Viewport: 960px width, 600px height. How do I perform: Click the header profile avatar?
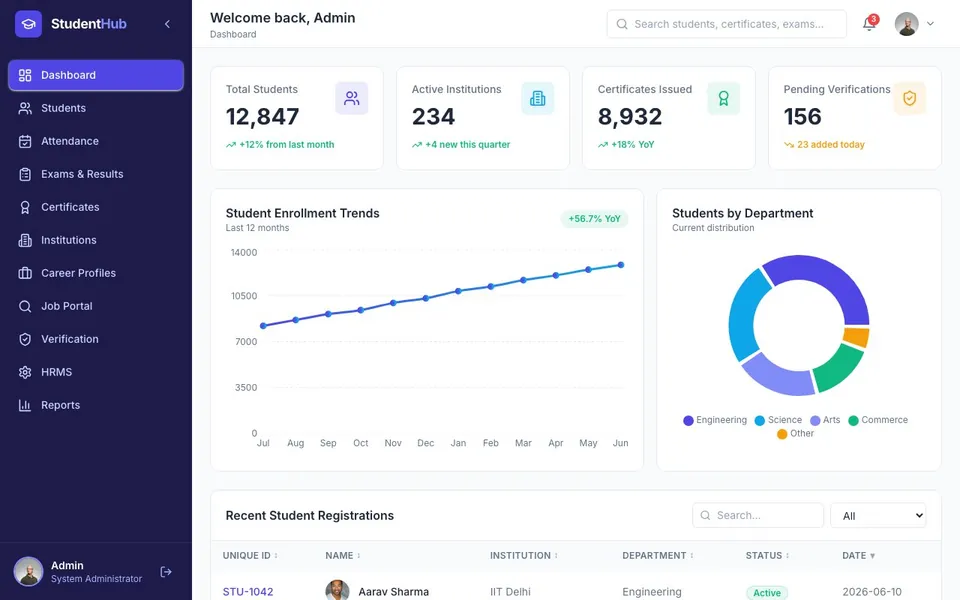click(907, 24)
